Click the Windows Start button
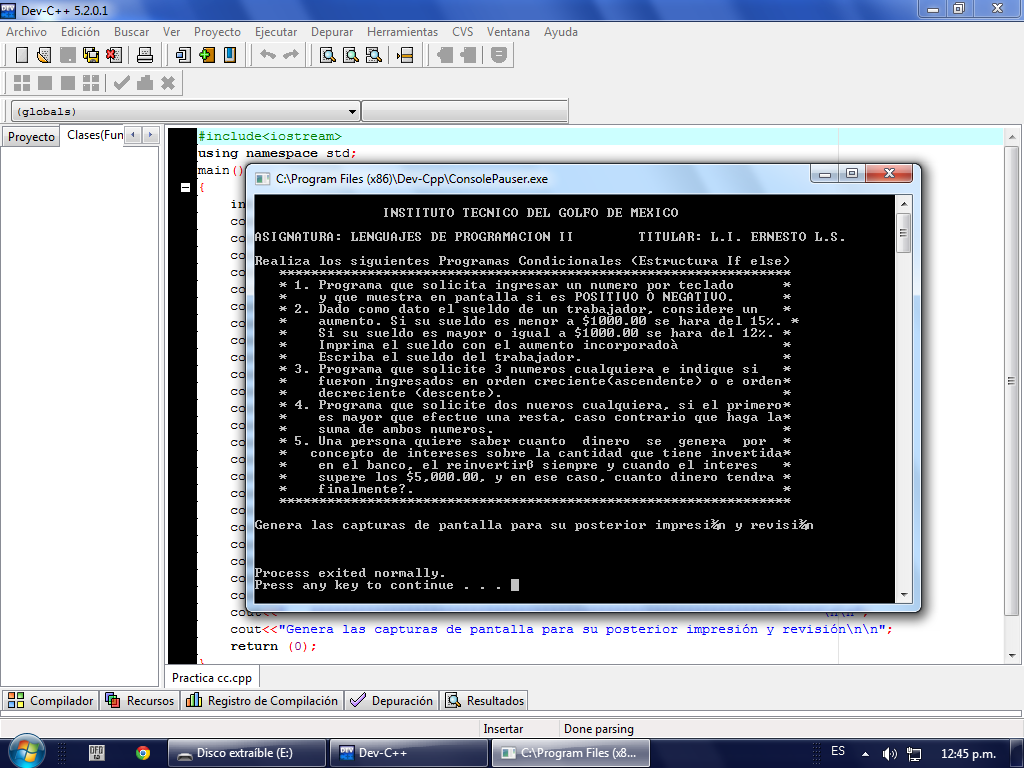Viewport: 1024px width, 768px height. (x=26, y=751)
